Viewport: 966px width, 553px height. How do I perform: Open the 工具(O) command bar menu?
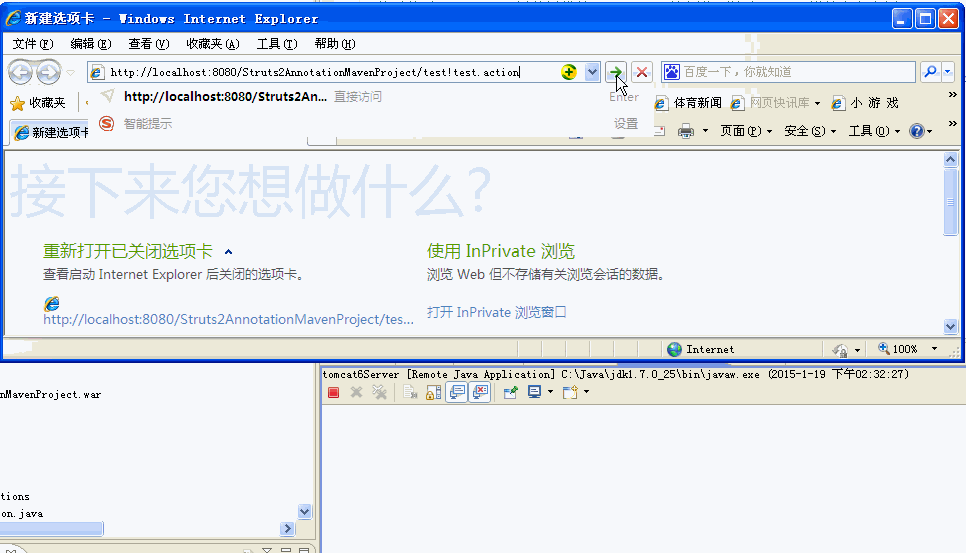(x=874, y=131)
